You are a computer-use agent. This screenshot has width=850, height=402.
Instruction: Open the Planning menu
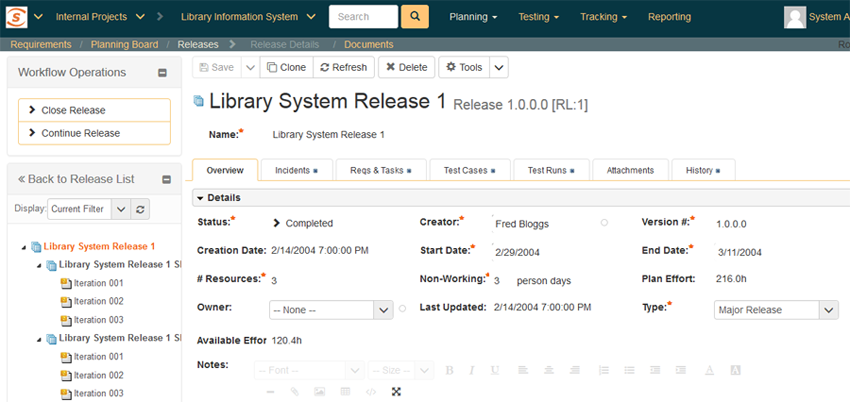473,17
